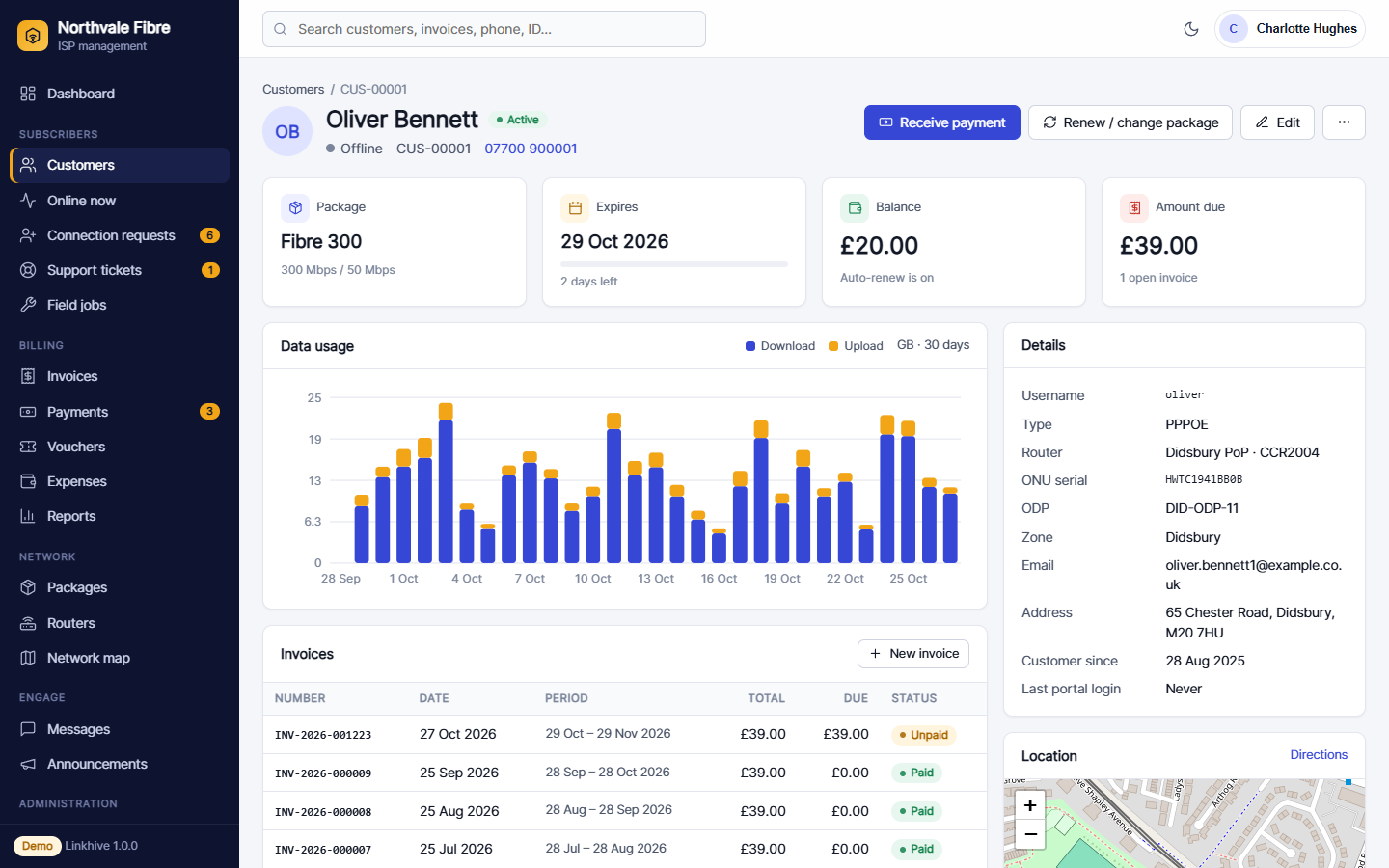Click the Routers sidebar icon

[28, 623]
